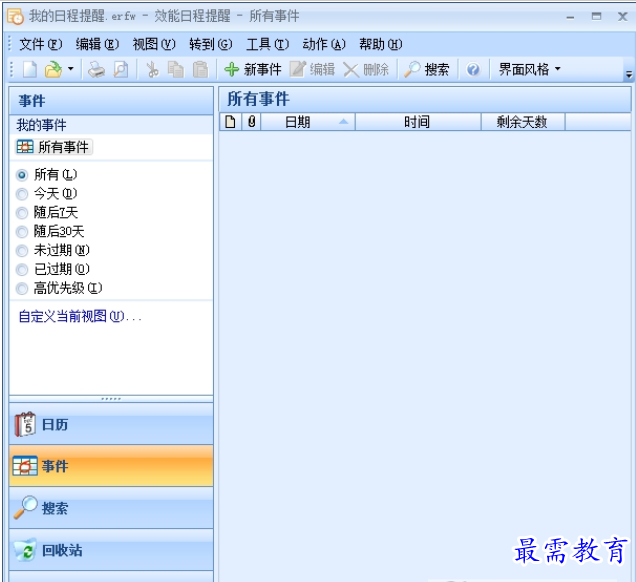Select the 今天 radio button

[x=22, y=193]
